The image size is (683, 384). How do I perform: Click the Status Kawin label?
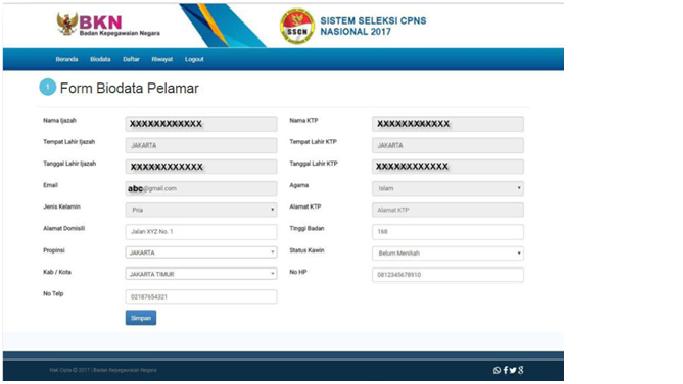click(x=307, y=250)
